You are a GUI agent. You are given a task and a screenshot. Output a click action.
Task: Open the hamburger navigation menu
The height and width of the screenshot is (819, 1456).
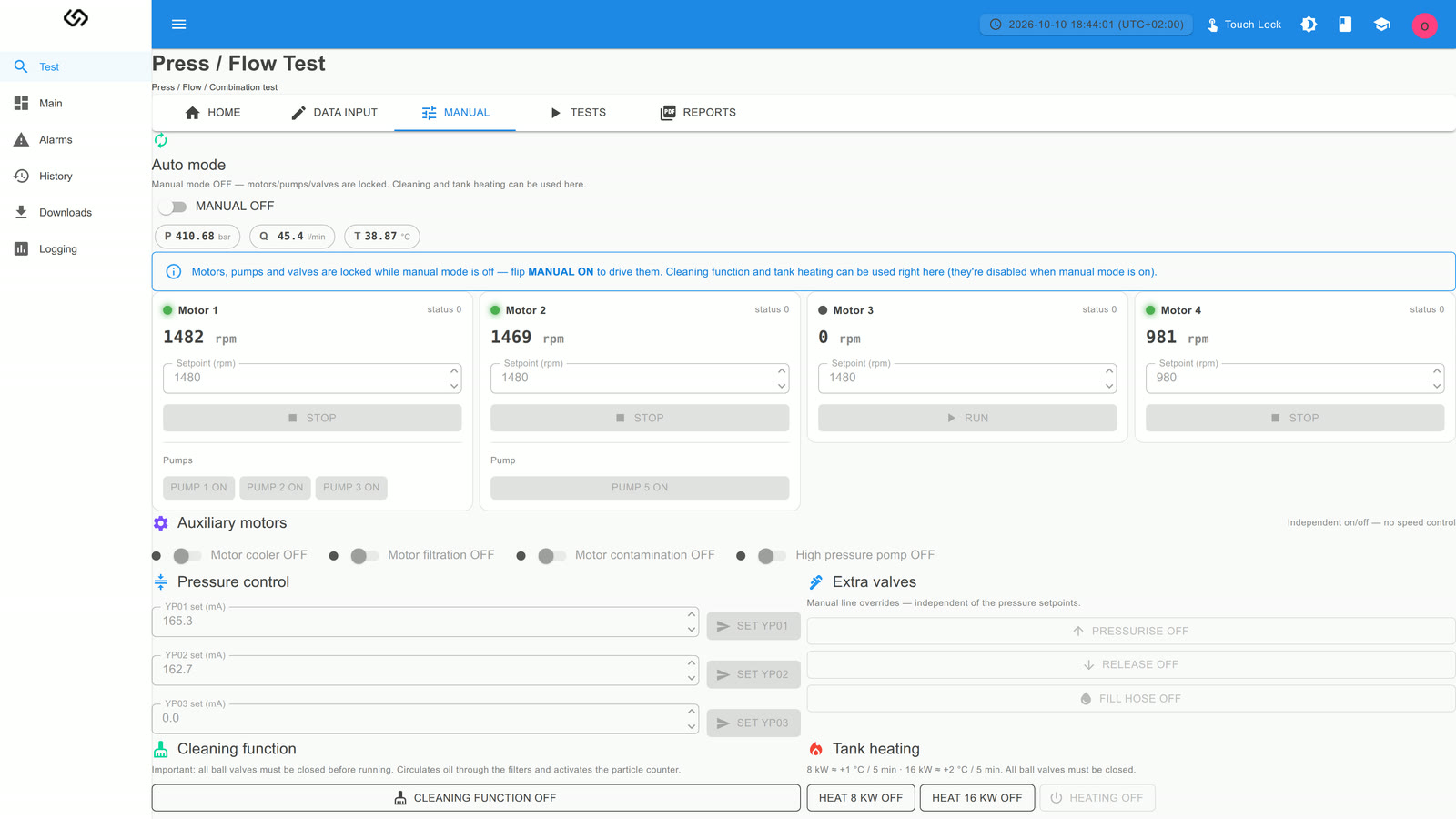tap(179, 25)
